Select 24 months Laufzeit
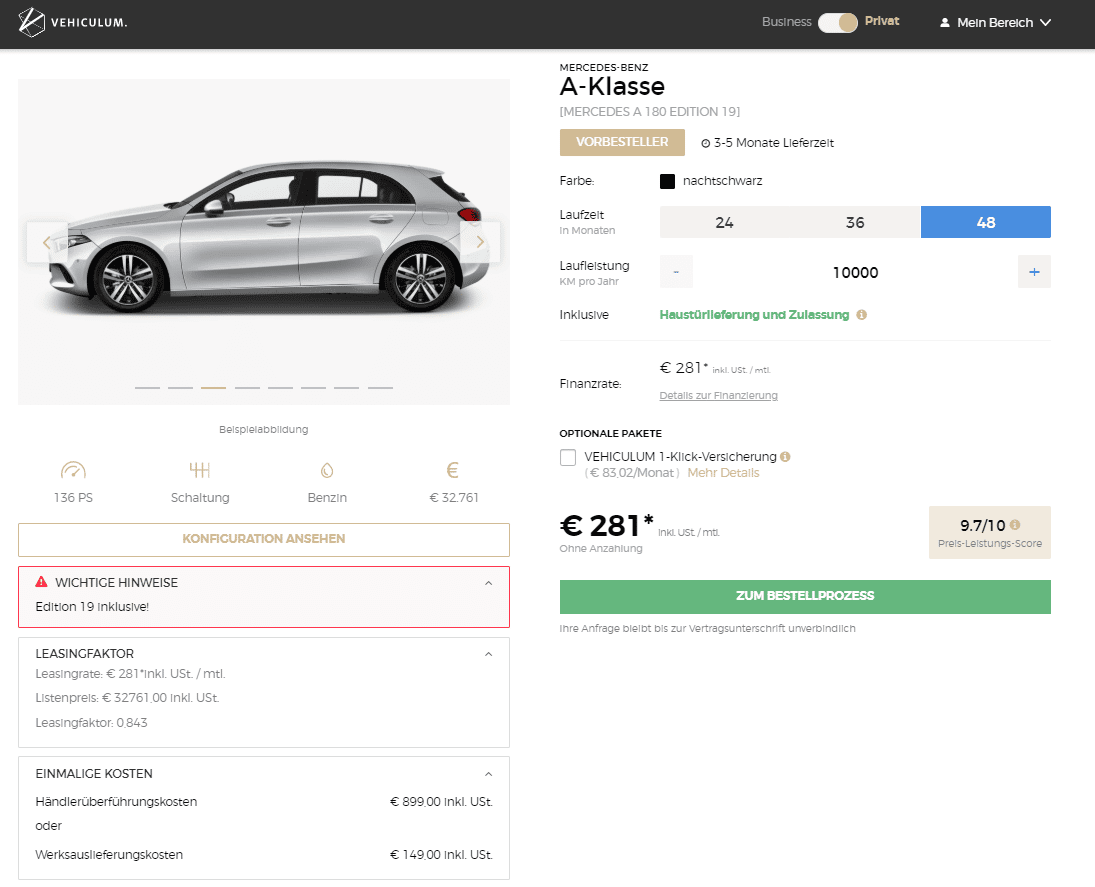 [724, 222]
